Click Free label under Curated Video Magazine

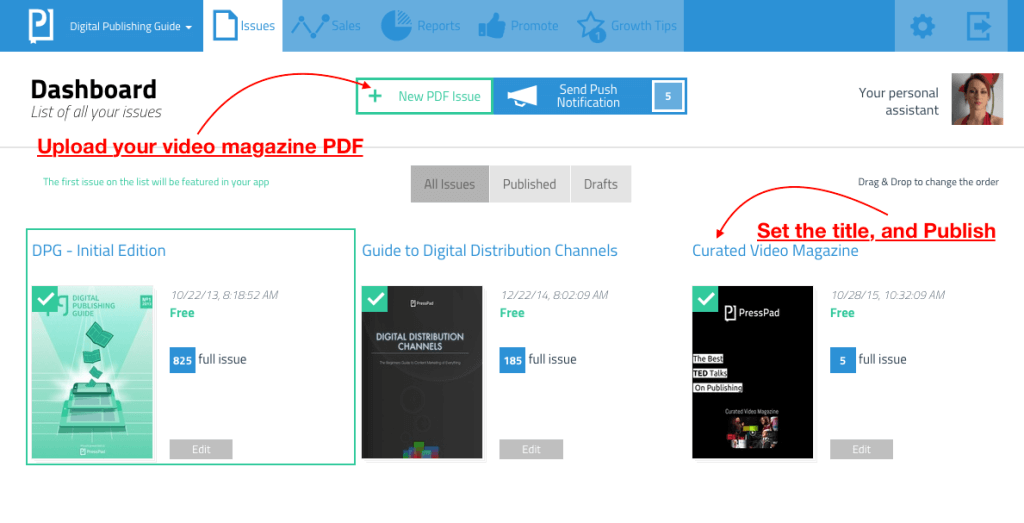tap(842, 313)
